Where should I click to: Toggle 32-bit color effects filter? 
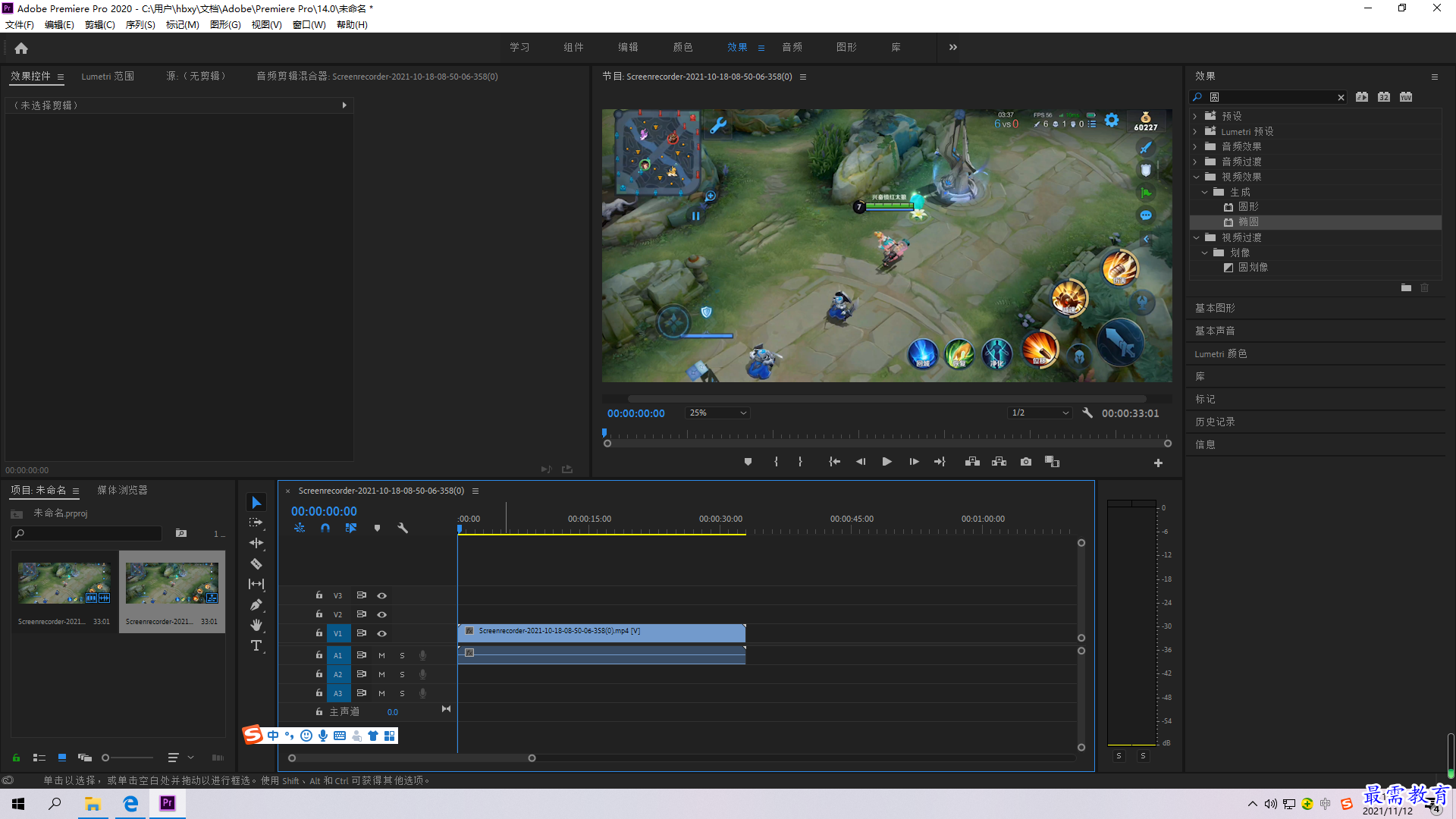click(x=1384, y=97)
